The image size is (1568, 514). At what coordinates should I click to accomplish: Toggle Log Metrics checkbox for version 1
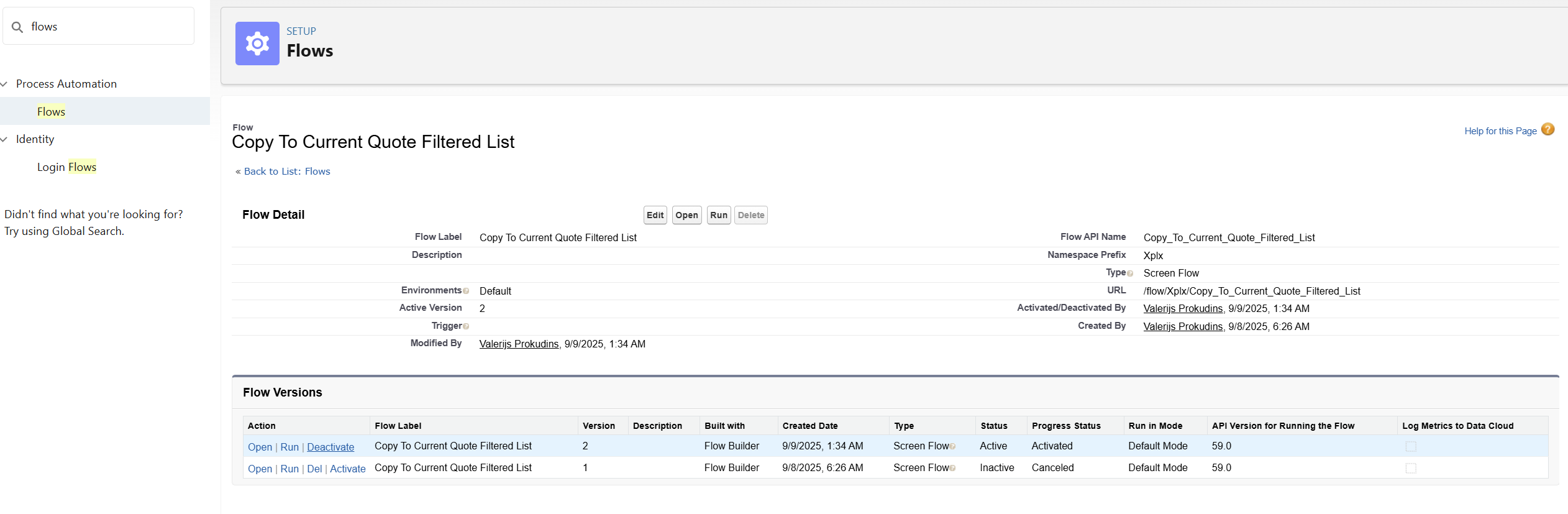pos(1411,468)
